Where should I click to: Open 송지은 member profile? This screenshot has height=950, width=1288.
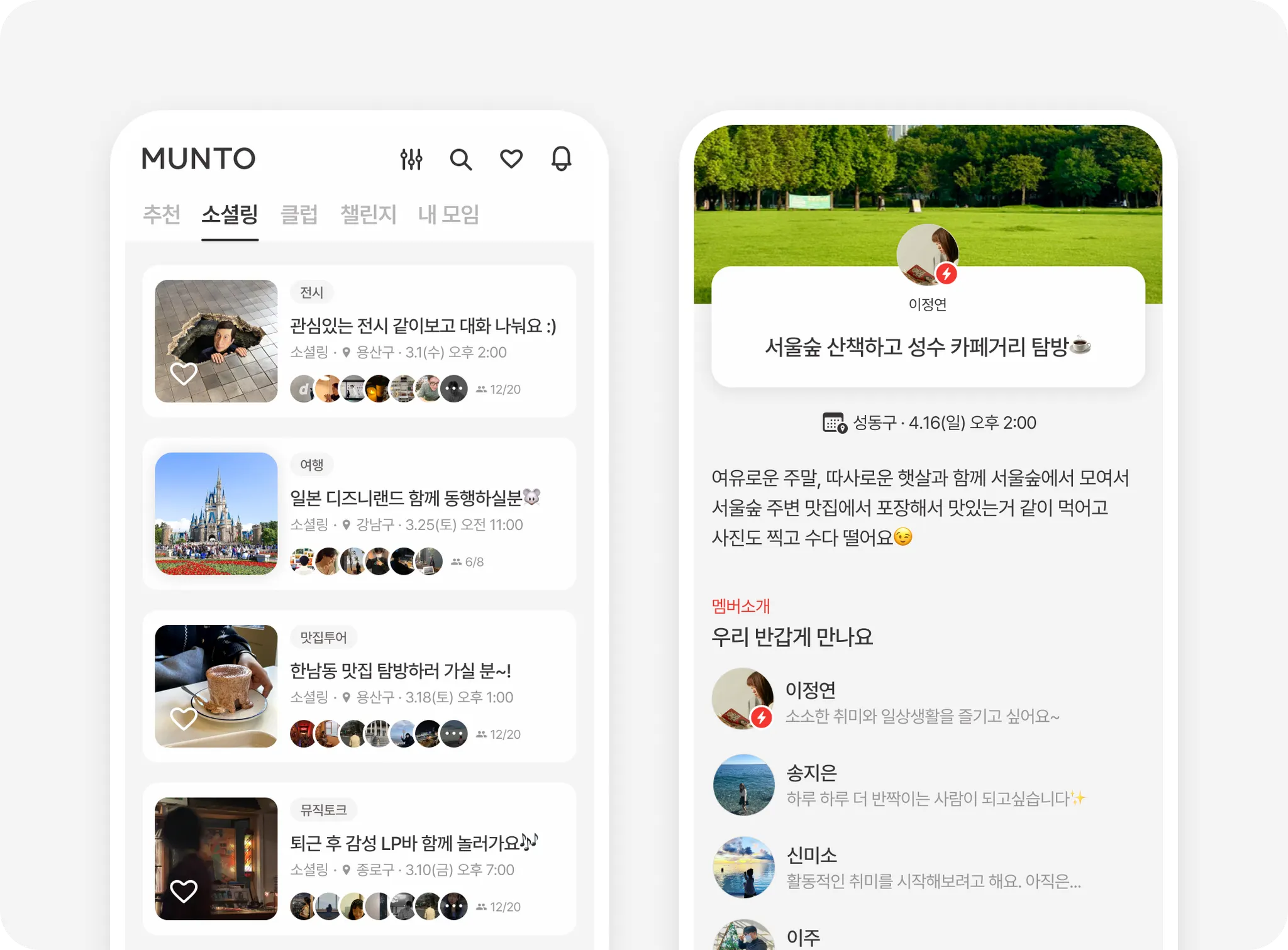pos(743,785)
